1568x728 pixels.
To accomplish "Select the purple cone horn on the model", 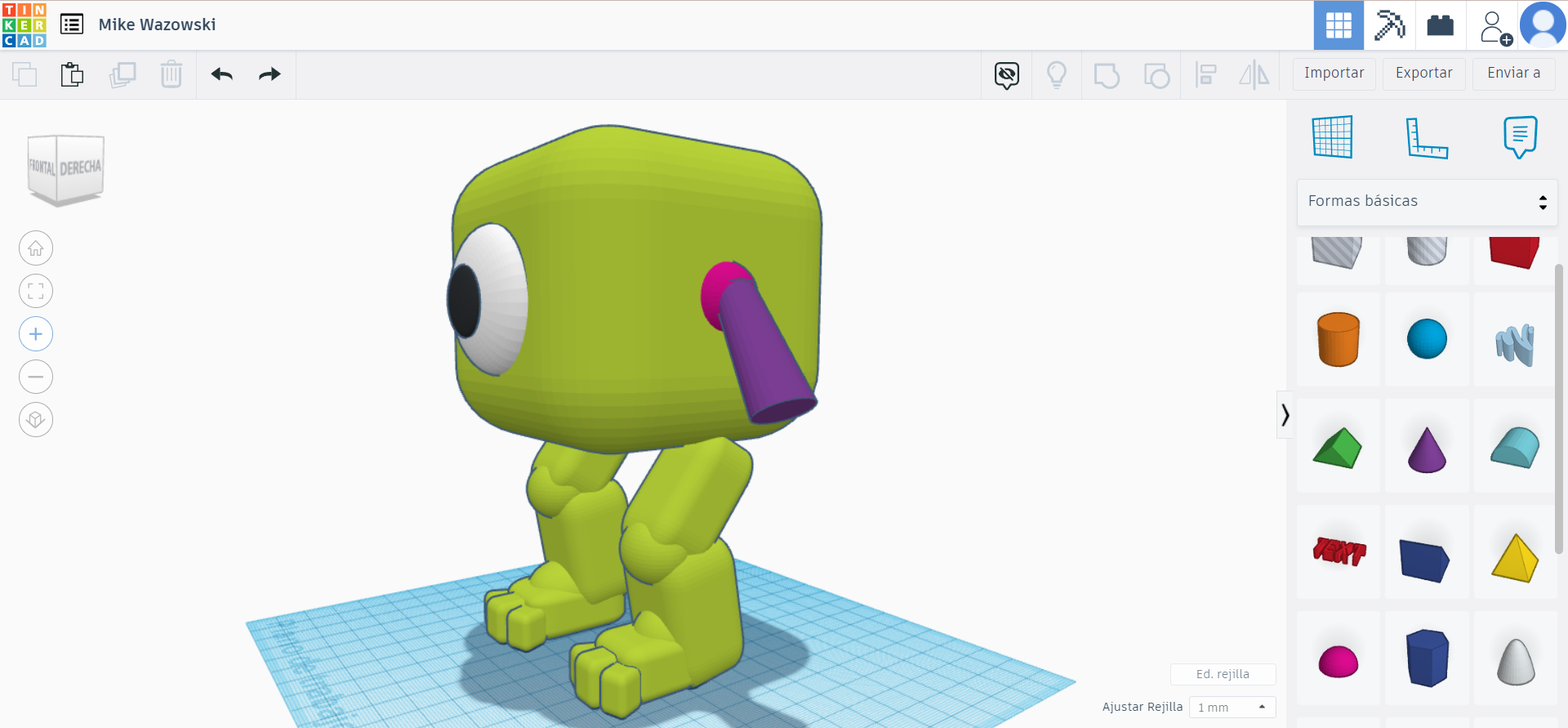I will (768, 351).
